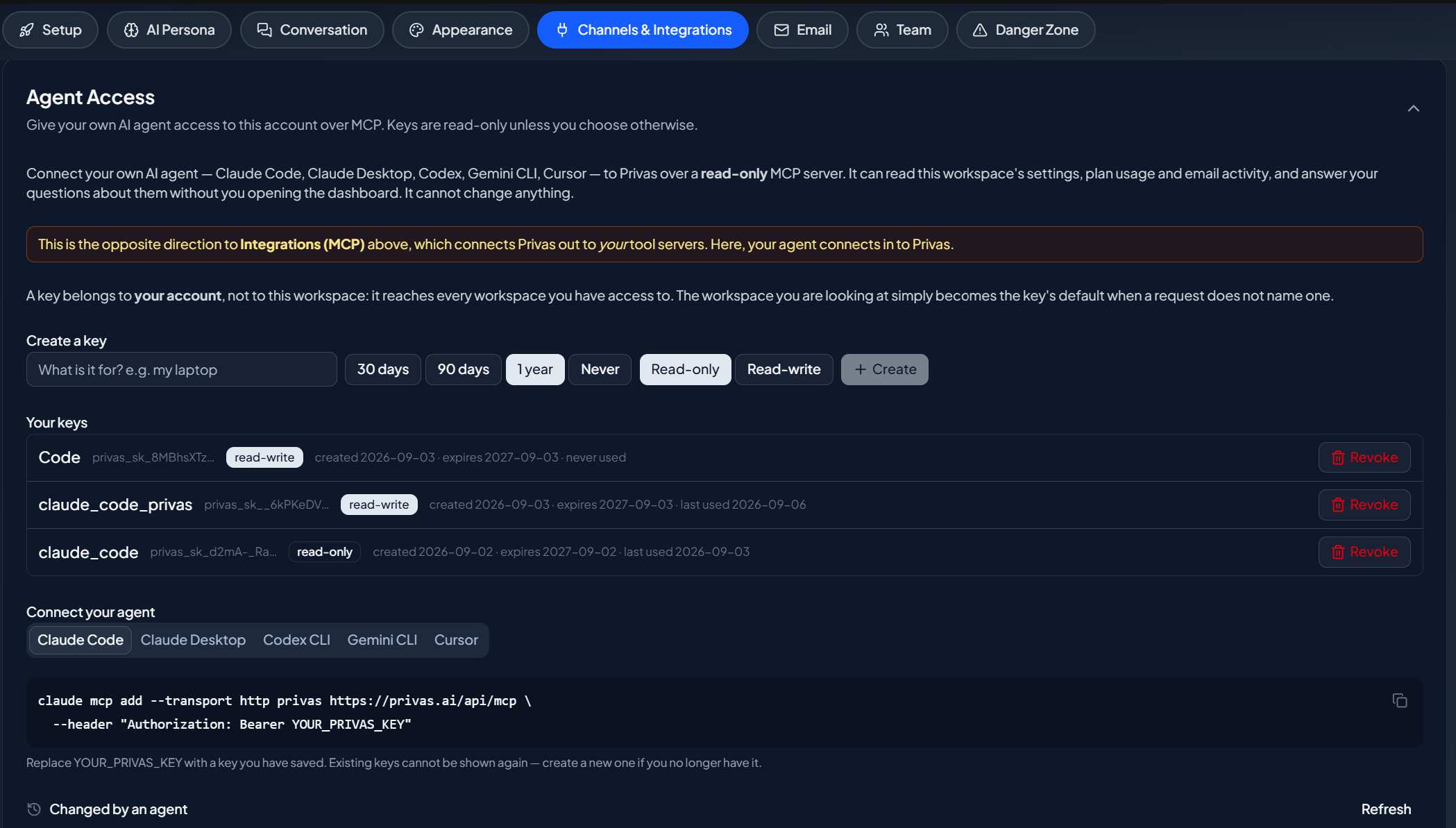Image resolution: width=1456 pixels, height=828 pixels.
Task: Choose 30 days expiry
Action: (383, 369)
